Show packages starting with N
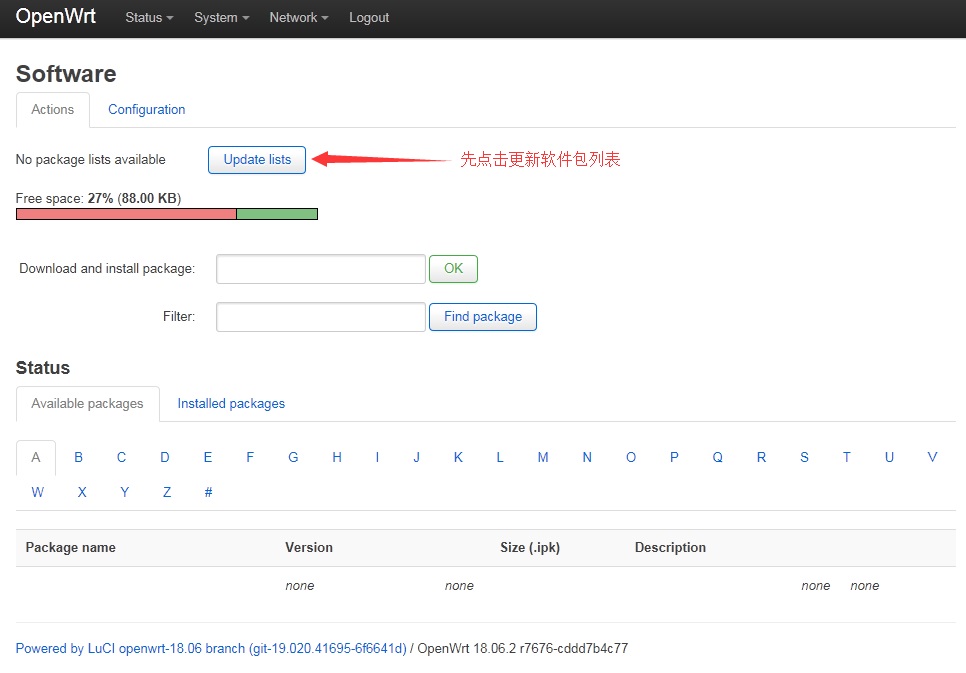The height and width of the screenshot is (673, 966). click(x=587, y=457)
